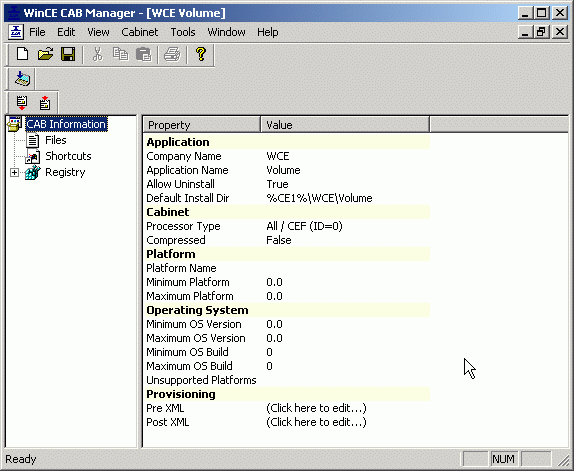Click the list icon with red up arrow
The image size is (574, 471).
click(x=45, y=103)
